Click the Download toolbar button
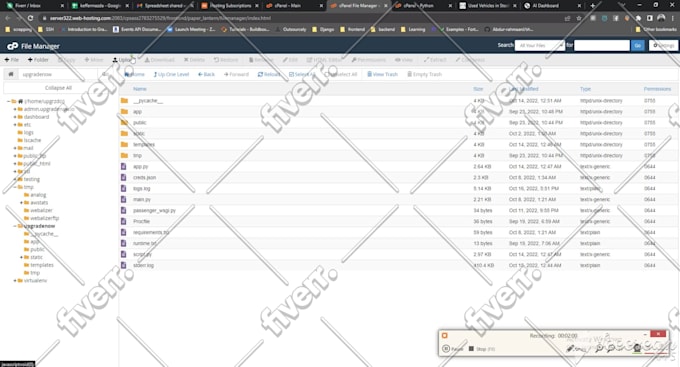Viewport: 680px width, 367px height. (159, 60)
